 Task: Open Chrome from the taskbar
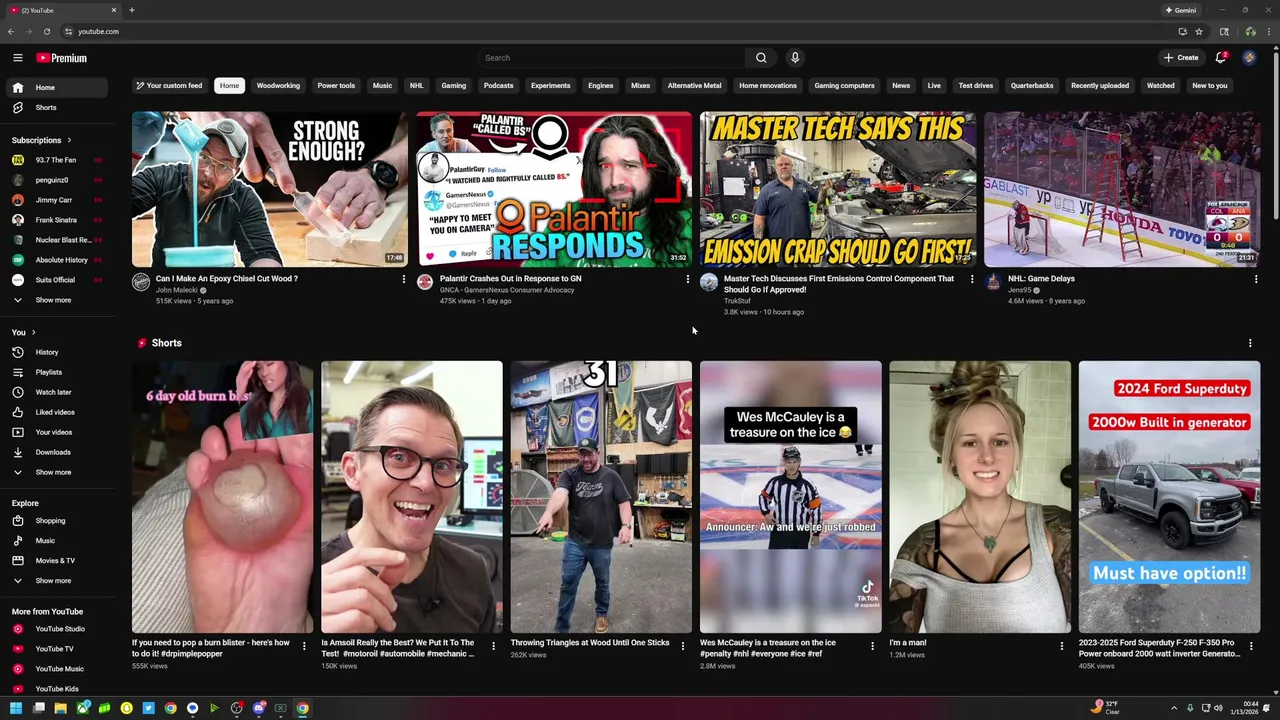click(x=302, y=709)
